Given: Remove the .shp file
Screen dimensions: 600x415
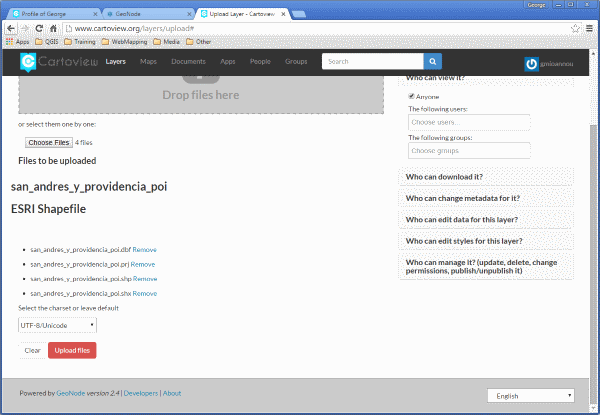Looking at the screenshot, I should coord(145,279).
